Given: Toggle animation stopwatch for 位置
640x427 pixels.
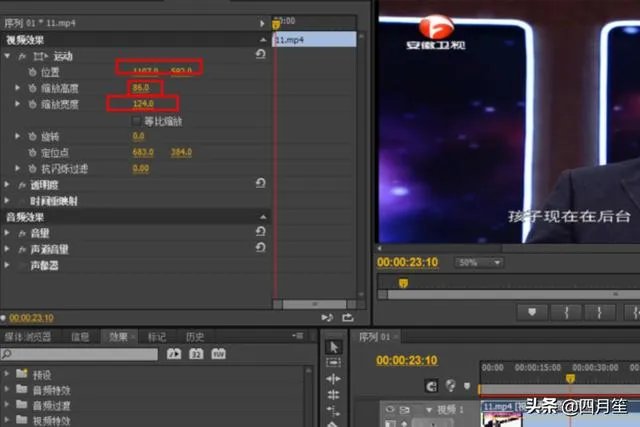Looking at the screenshot, I should pyautogui.click(x=33, y=72).
